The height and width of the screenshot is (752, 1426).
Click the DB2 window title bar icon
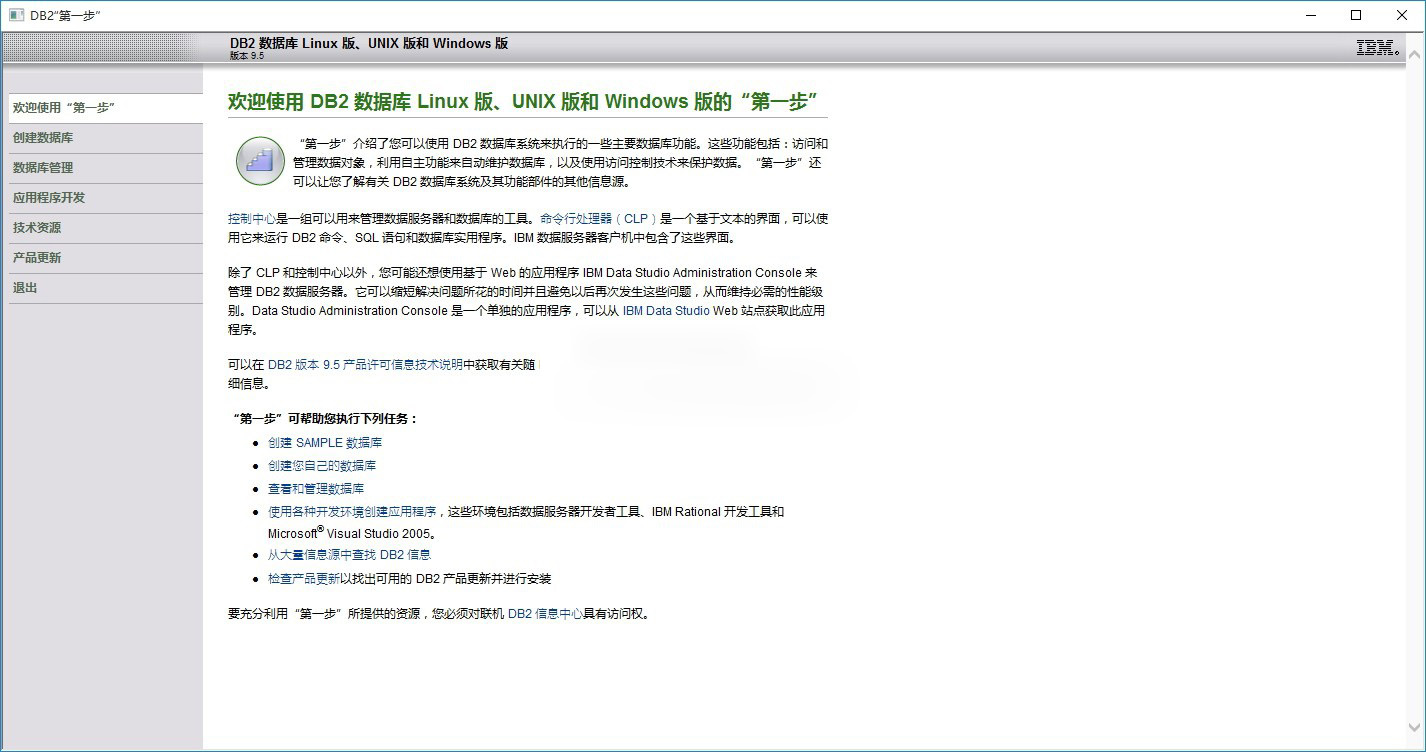pyautogui.click(x=16, y=15)
